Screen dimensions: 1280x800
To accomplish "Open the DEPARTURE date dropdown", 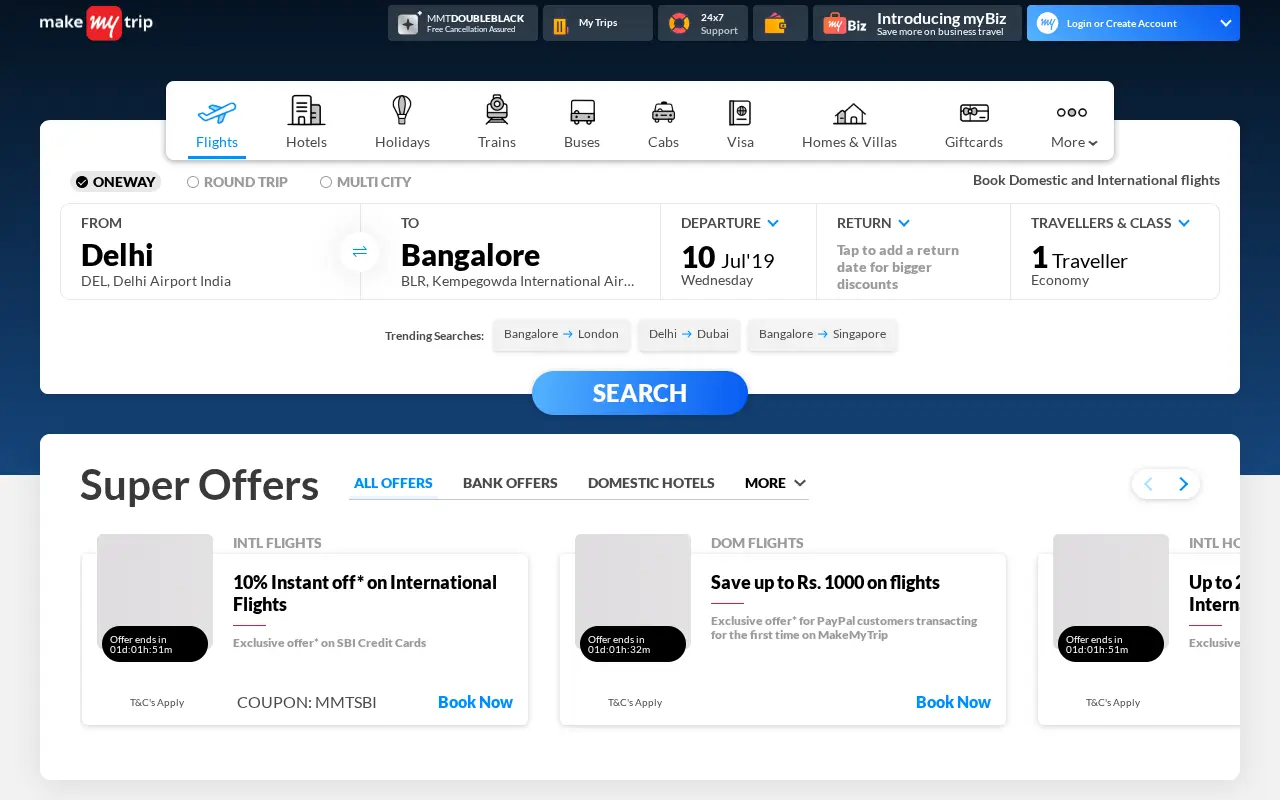I will tap(730, 223).
